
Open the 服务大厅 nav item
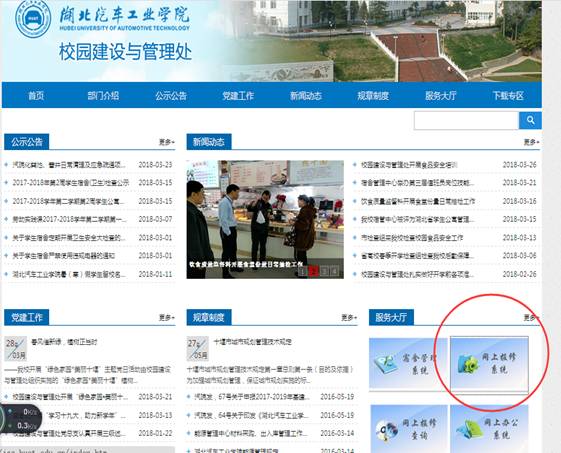[x=440, y=96]
